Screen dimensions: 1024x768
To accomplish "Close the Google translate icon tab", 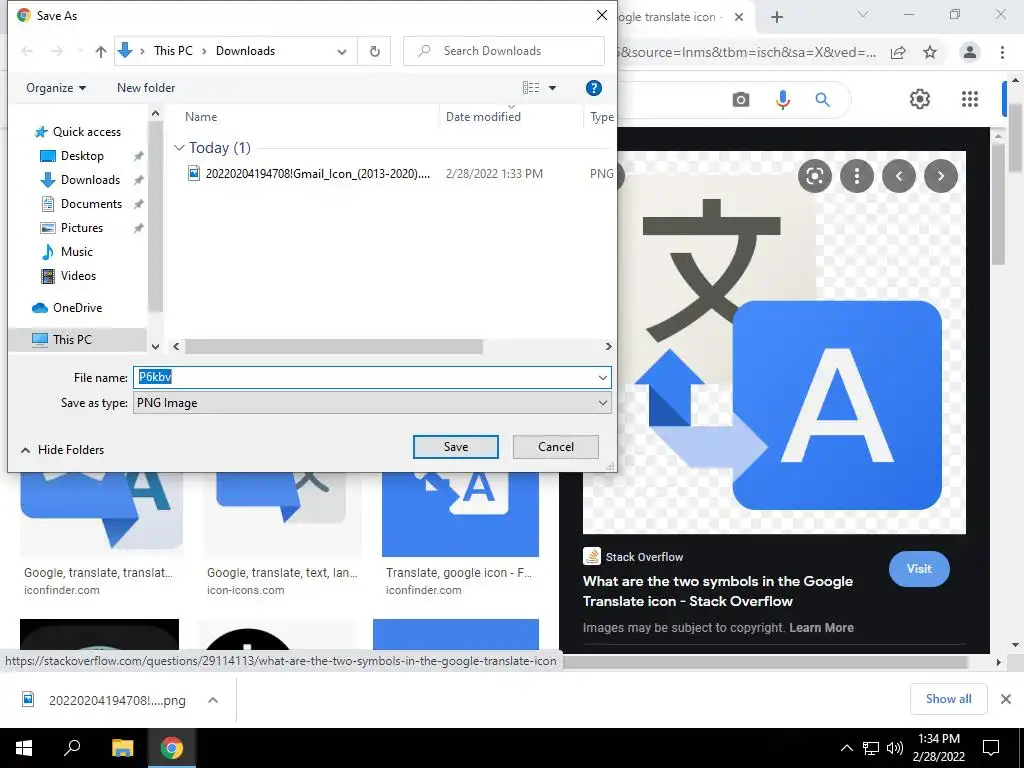I will (x=739, y=17).
